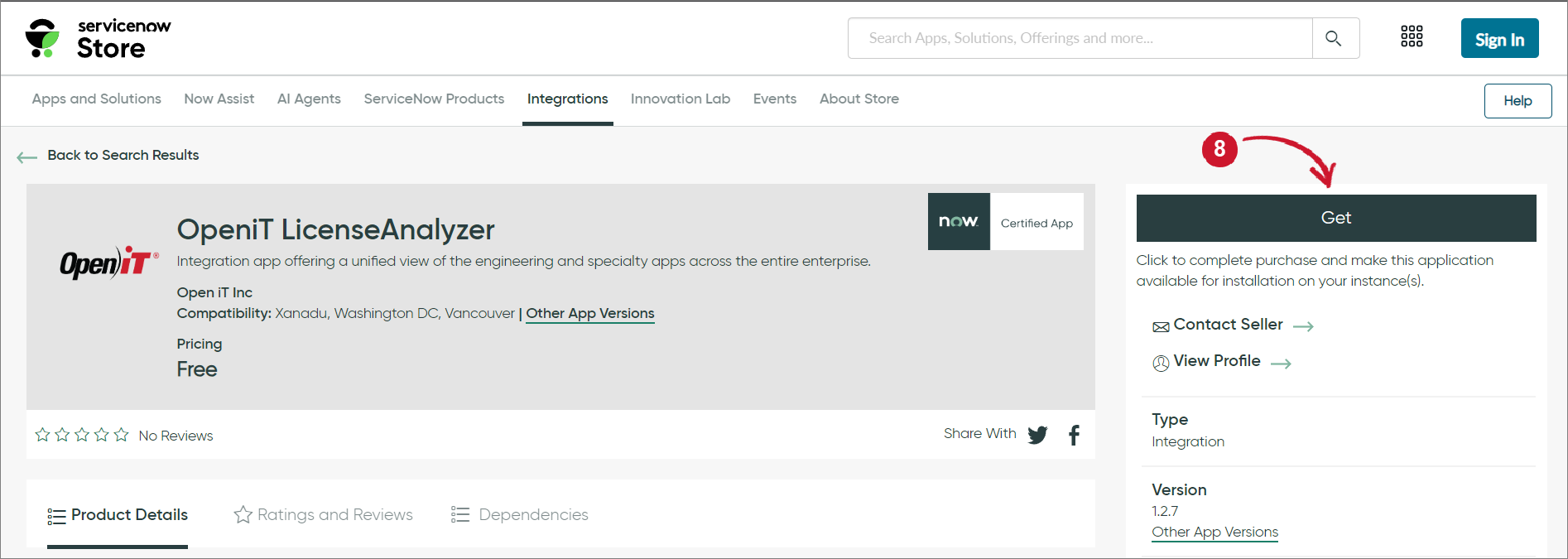The width and height of the screenshot is (1568, 559).
Task: Open Contact Seller link
Action: pyautogui.click(x=1228, y=325)
